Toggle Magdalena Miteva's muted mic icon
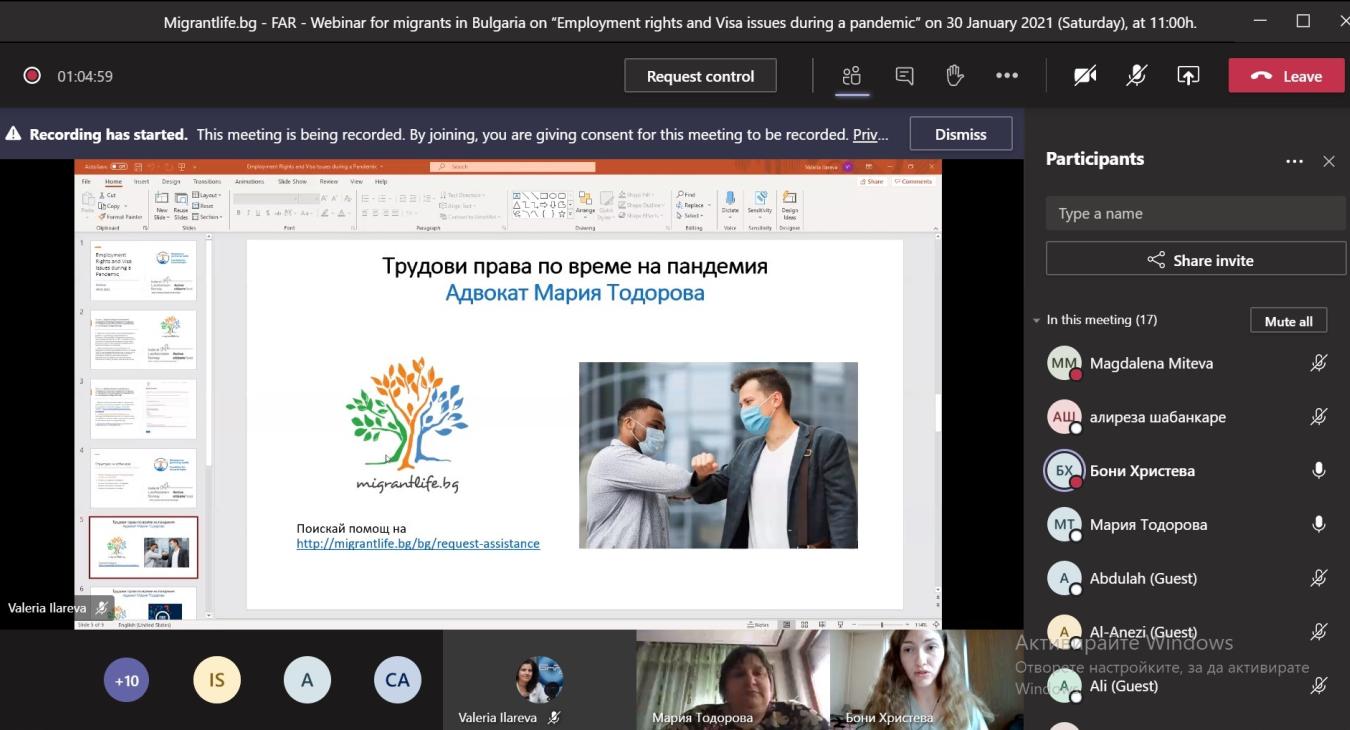The width and height of the screenshot is (1350, 730). click(x=1319, y=363)
